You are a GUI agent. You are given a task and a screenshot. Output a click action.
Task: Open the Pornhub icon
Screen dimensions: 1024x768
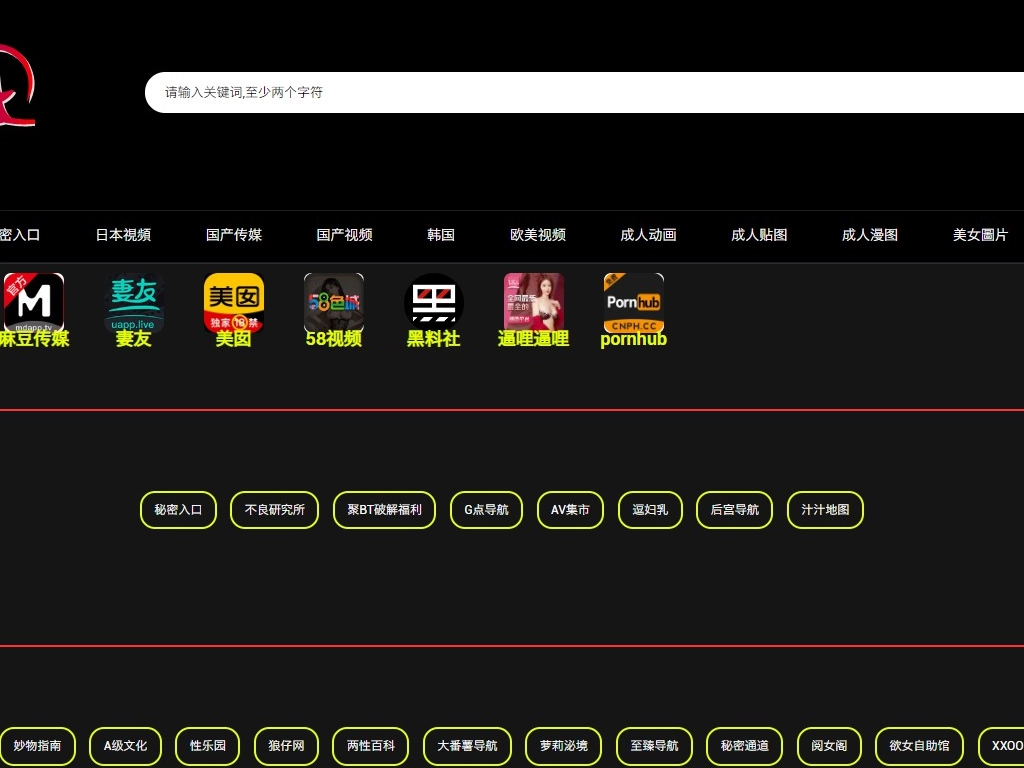coord(634,303)
